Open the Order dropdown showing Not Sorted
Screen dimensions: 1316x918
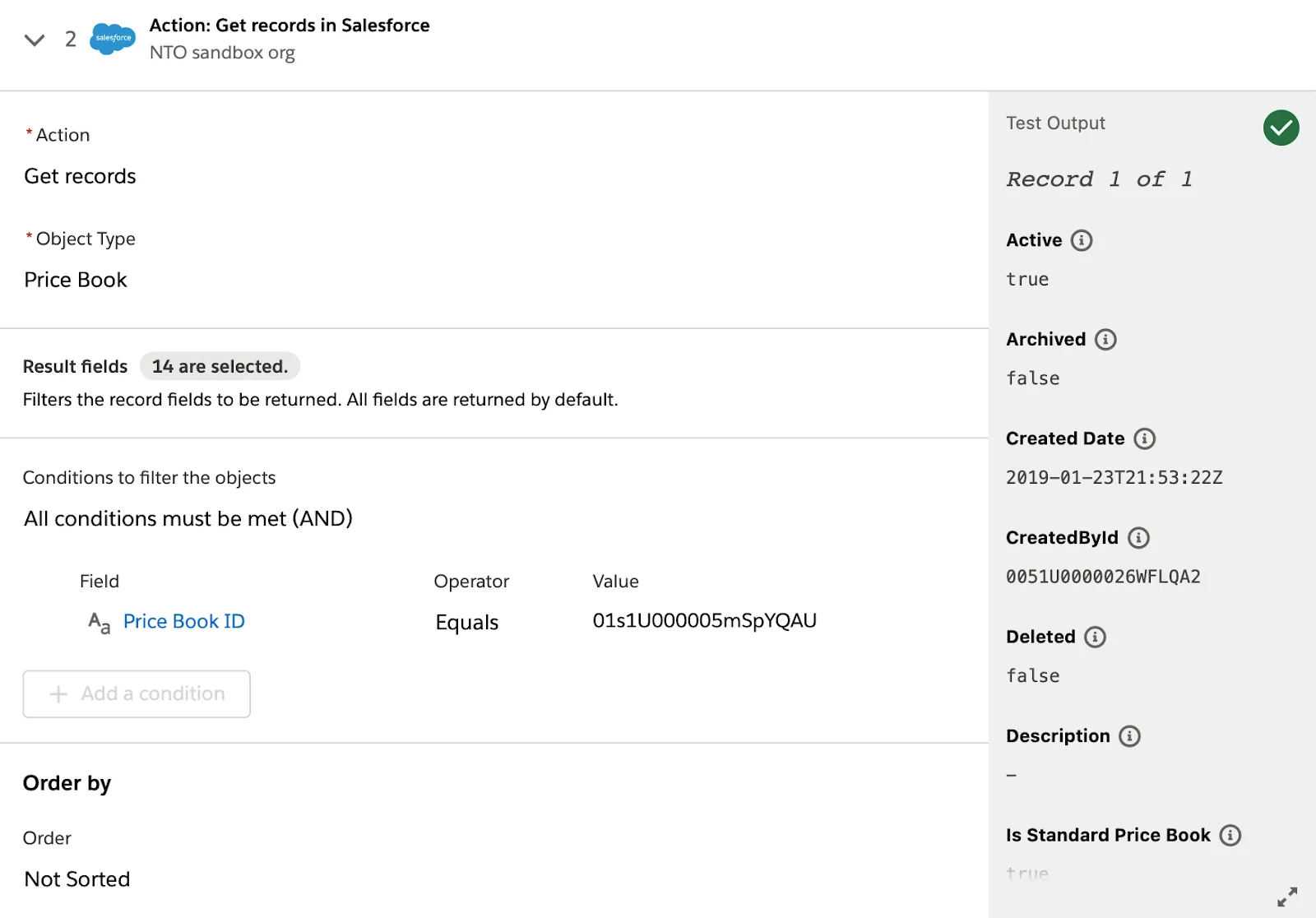76,879
